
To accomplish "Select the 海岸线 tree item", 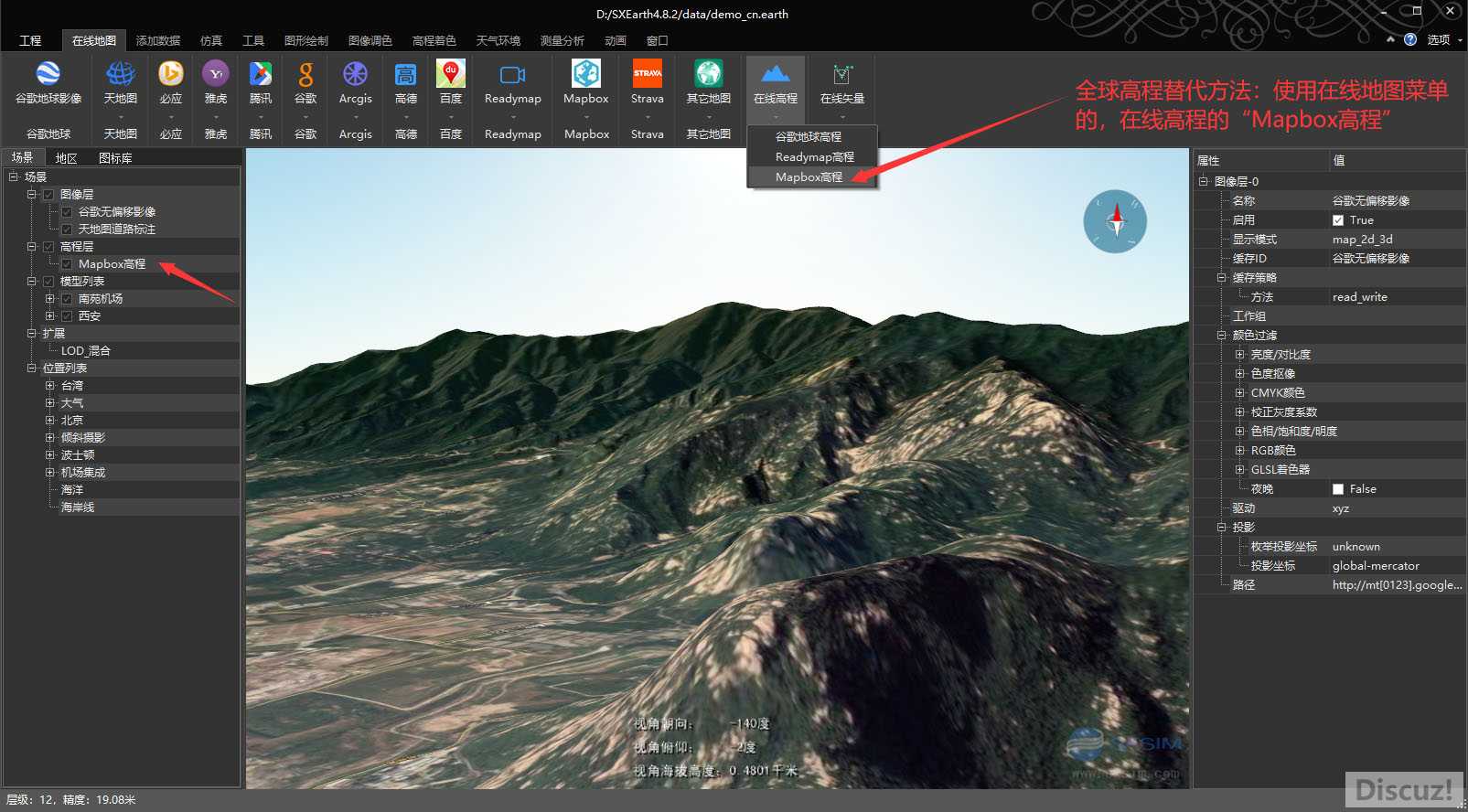I will (x=78, y=507).
